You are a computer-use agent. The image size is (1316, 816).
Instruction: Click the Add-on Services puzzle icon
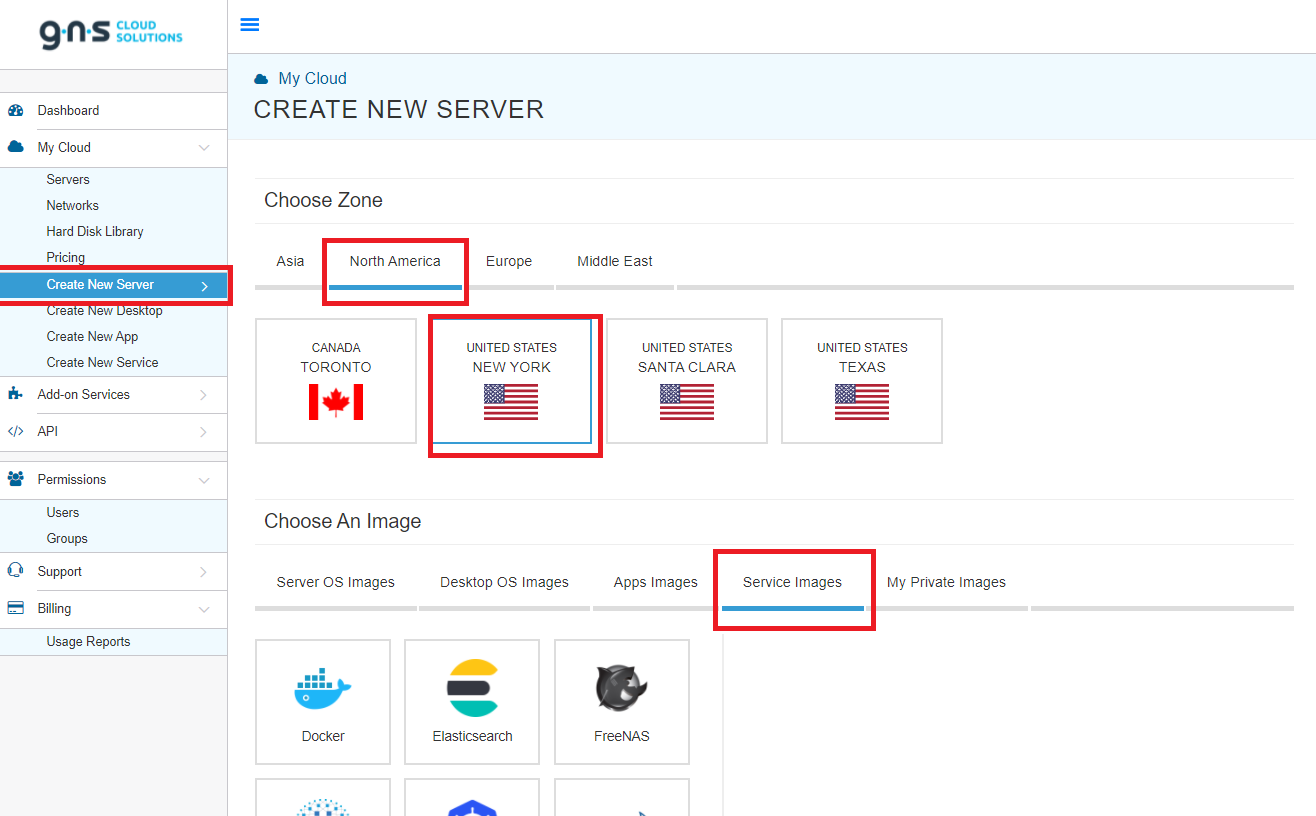pos(15,394)
